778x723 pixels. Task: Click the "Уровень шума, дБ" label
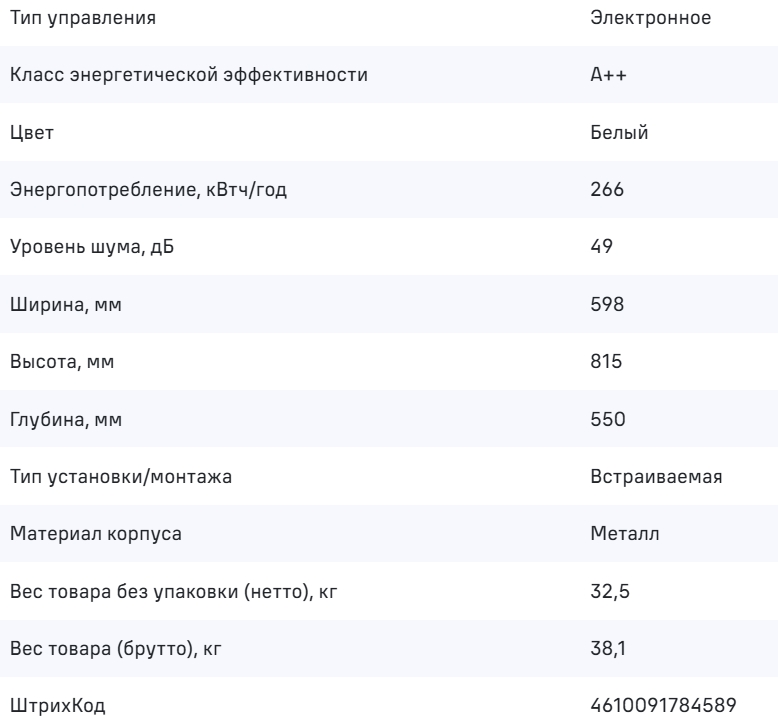[95, 247]
